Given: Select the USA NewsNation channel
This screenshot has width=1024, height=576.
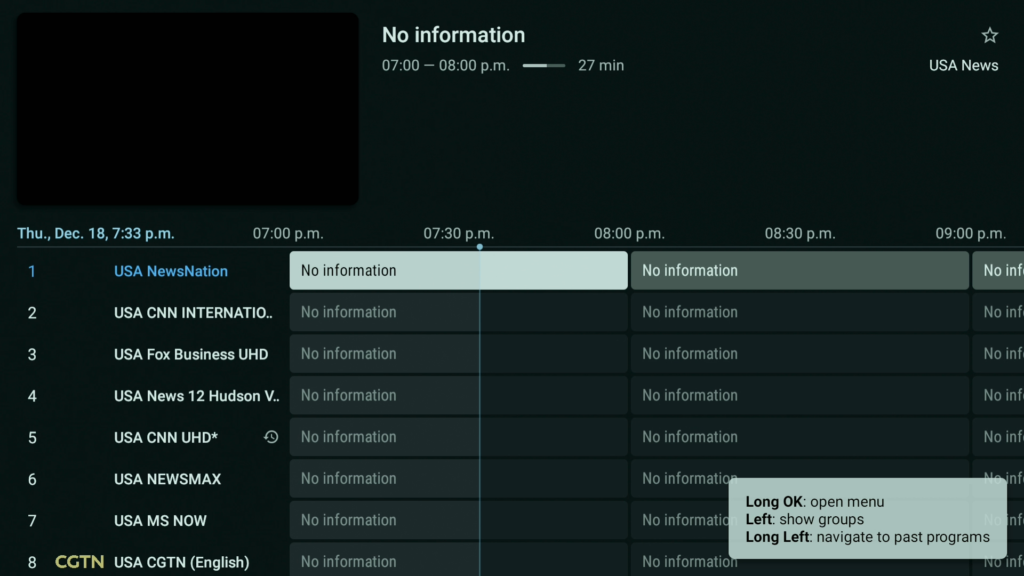Looking at the screenshot, I should click(171, 271).
